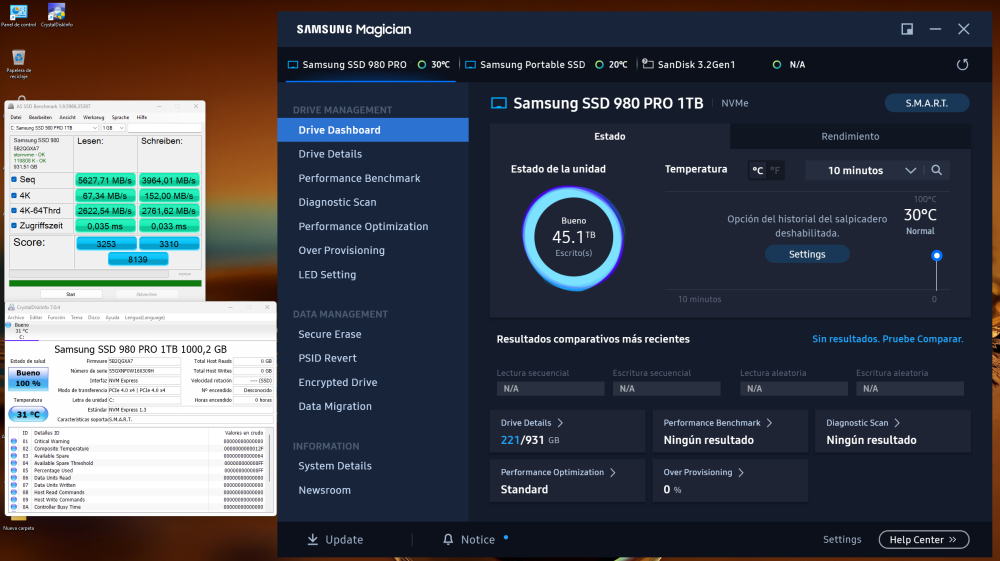Select the SanDisk 3.2Gen1 drive icon
The image size is (1000, 561).
click(x=648, y=64)
